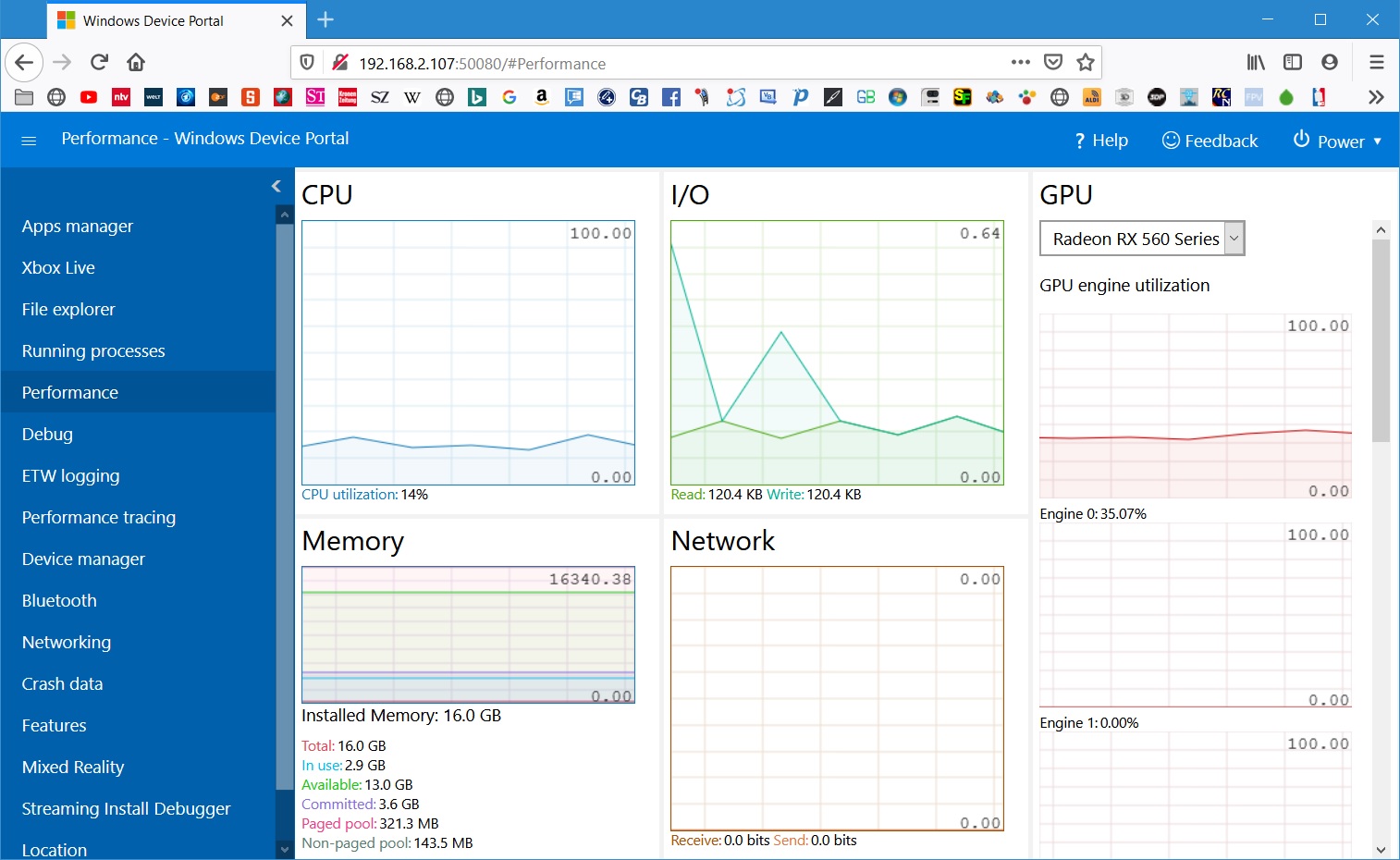
Task: Go to the browser Home page
Action: pos(136,63)
